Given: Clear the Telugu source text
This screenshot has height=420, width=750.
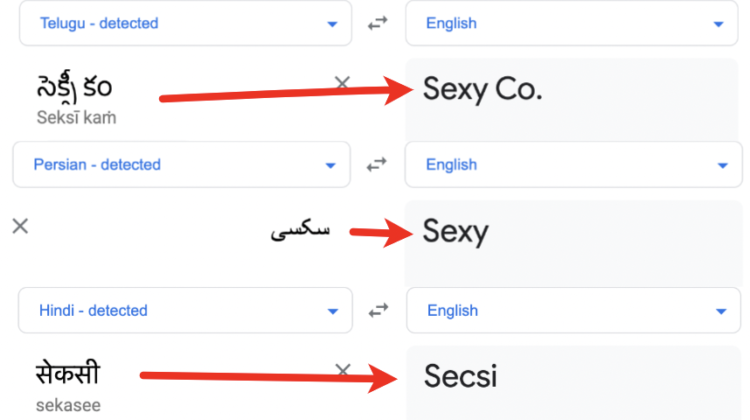Looking at the screenshot, I should pyautogui.click(x=342, y=83).
